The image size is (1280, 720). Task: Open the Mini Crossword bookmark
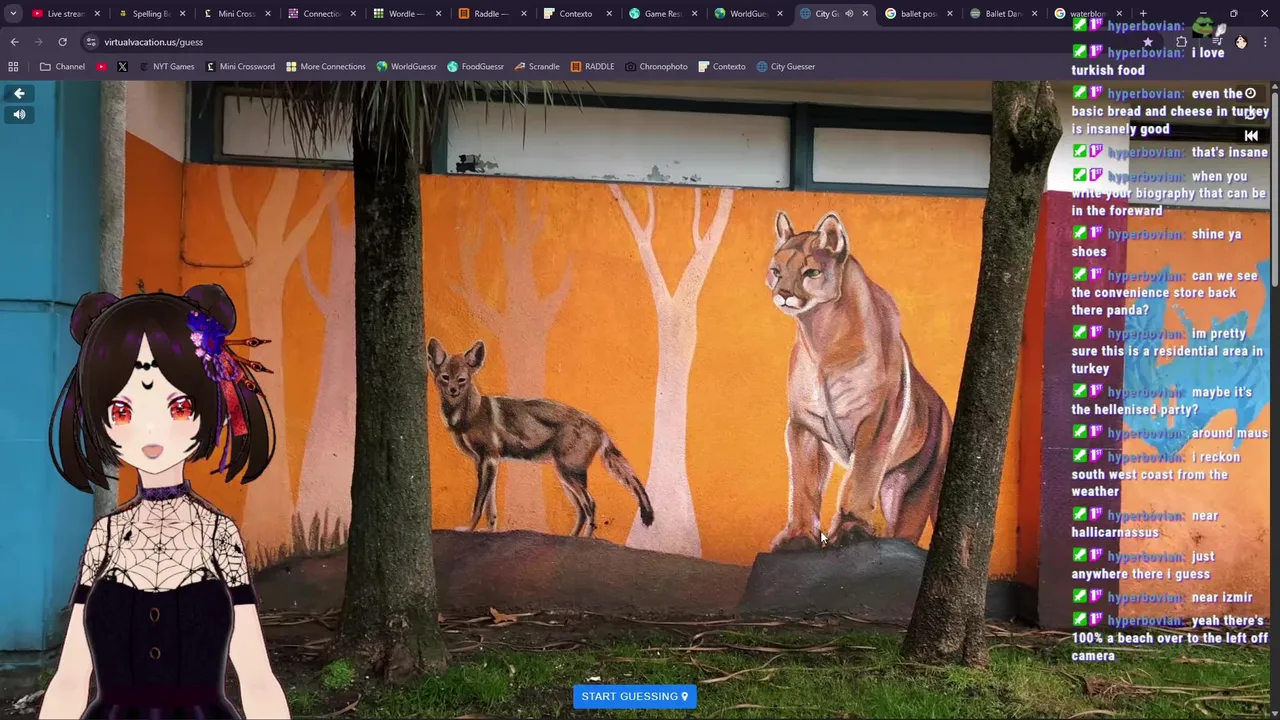coord(240,67)
